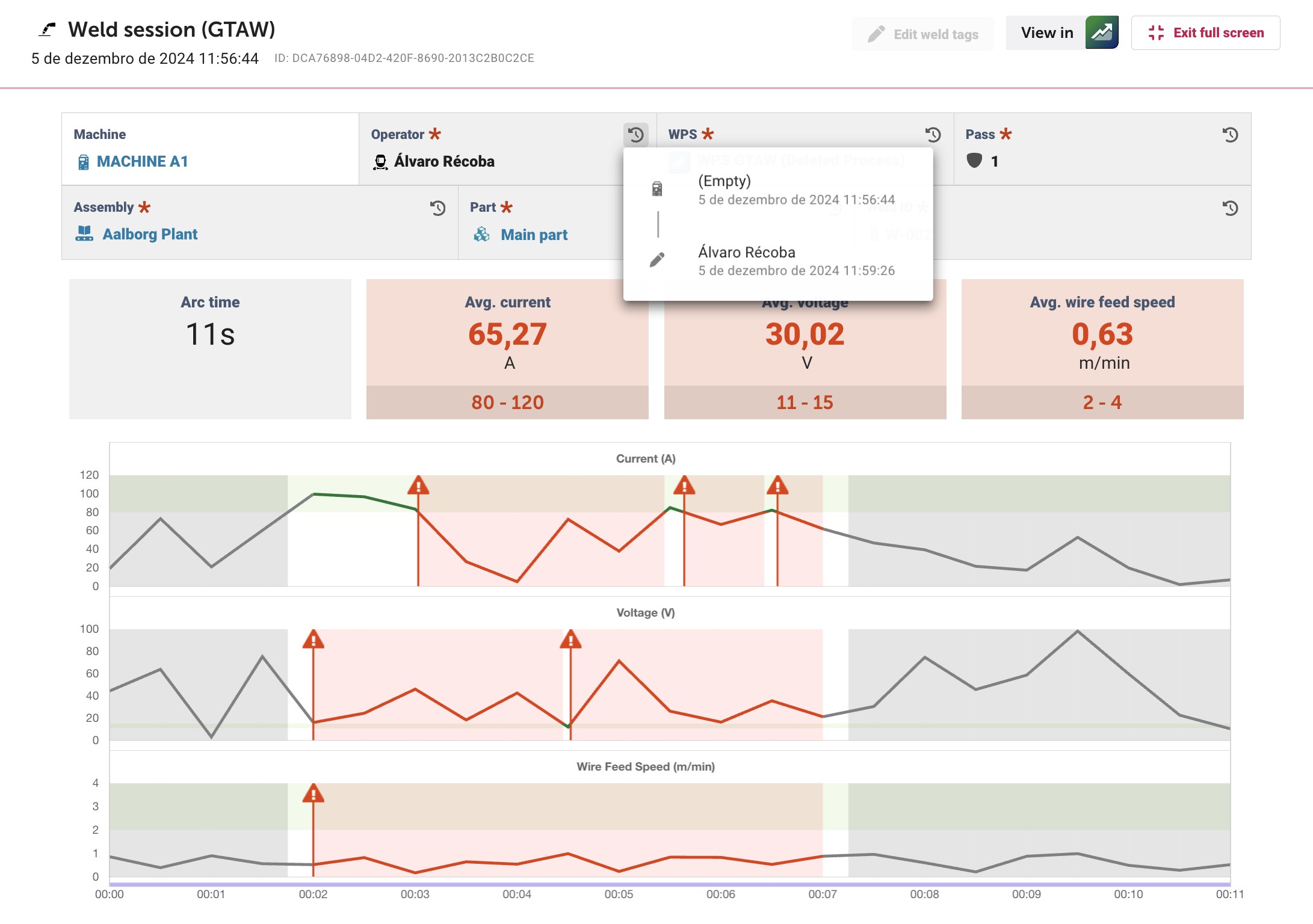1313x924 pixels.
Task: Click the Avg. wire feed speed 0,63 value
Action: click(1102, 334)
